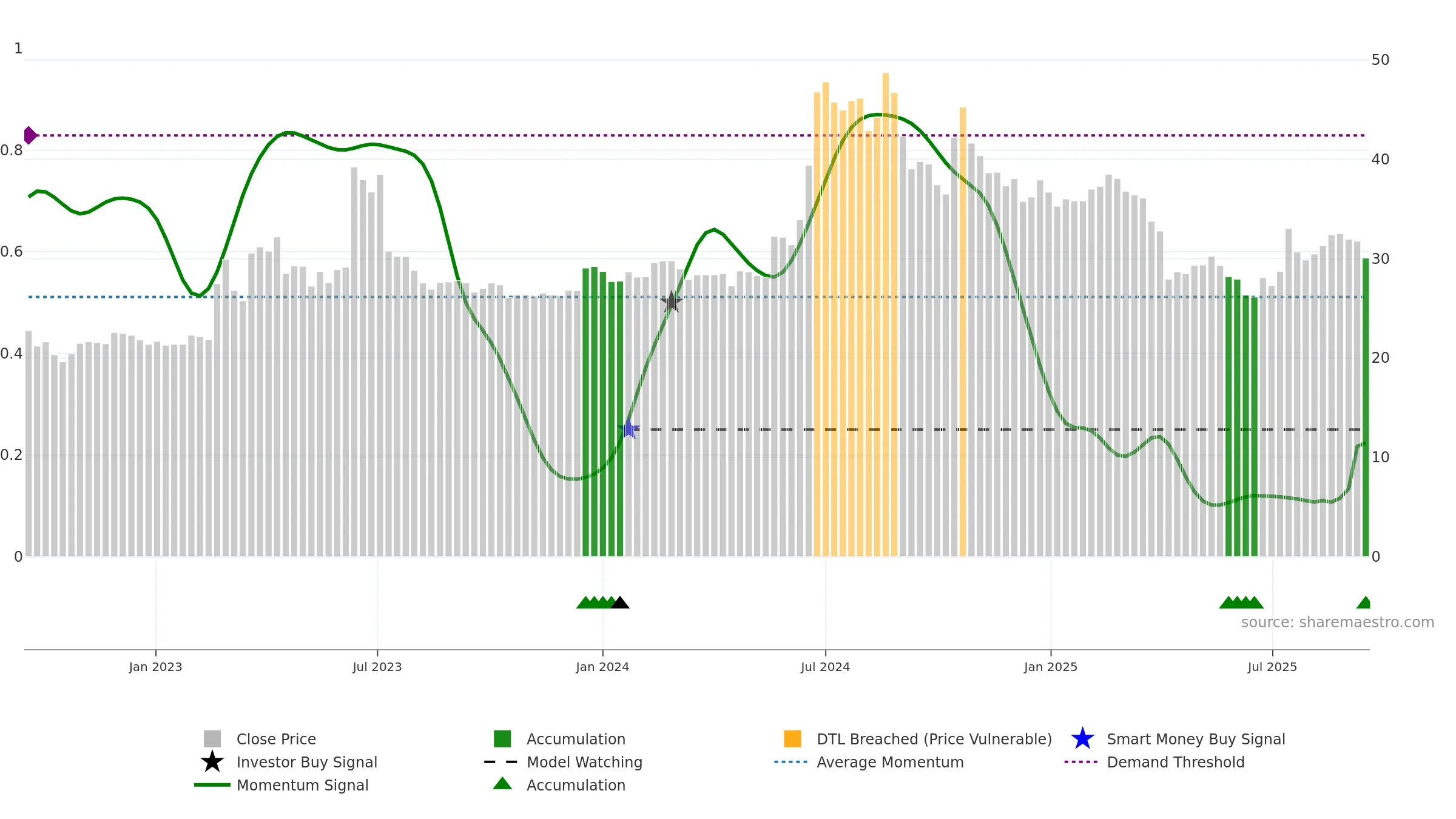Click the green triangle Accumulation legend icon
Screen dimensions: 1456x819
click(502, 784)
